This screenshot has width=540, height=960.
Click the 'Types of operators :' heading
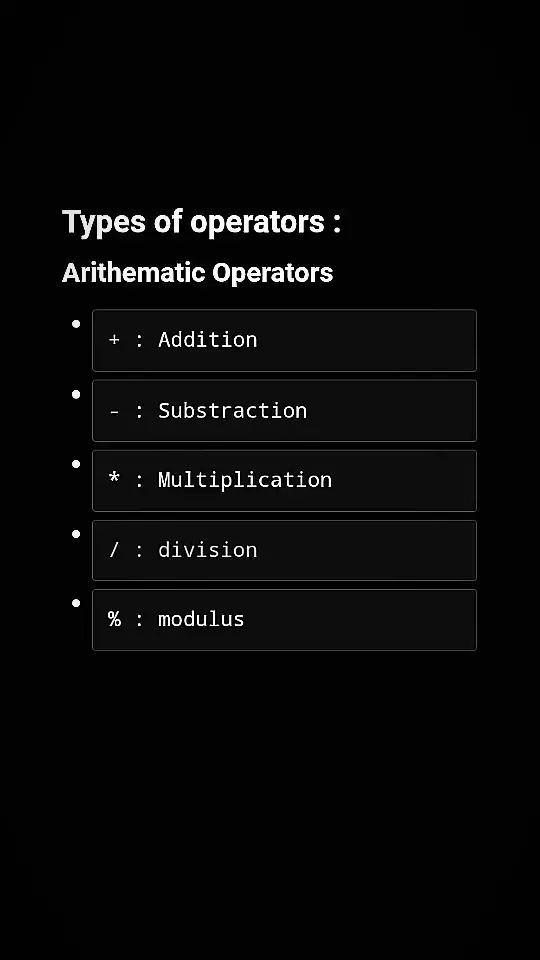click(201, 222)
